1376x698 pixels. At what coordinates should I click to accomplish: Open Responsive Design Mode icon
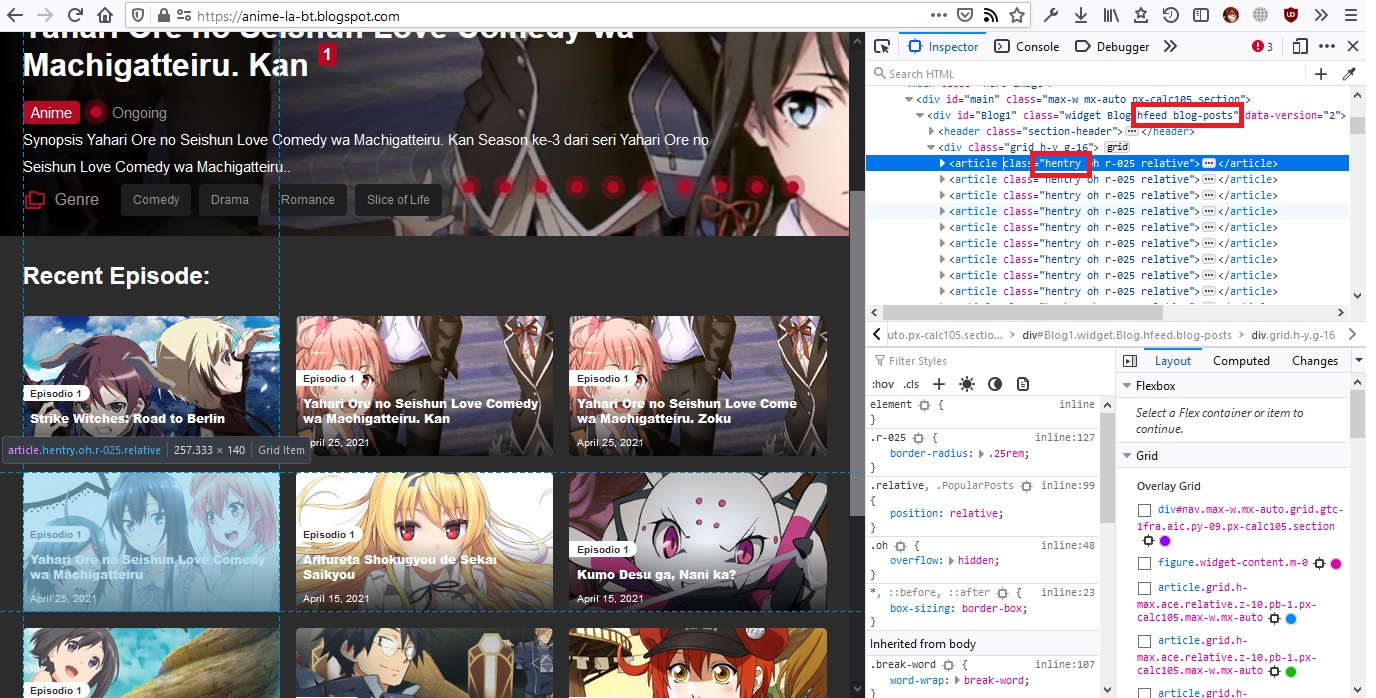(x=1300, y=46)
